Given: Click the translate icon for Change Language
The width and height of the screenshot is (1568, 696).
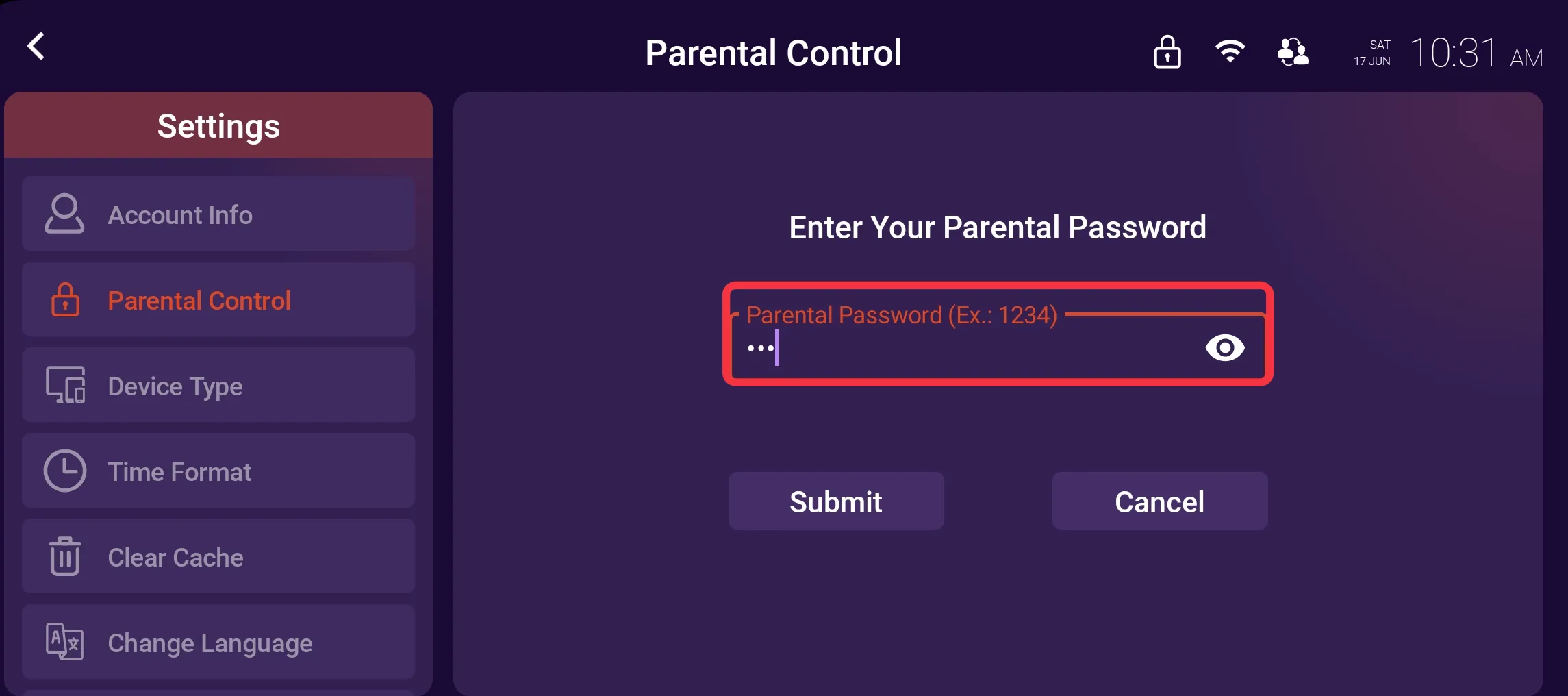Looking at the screenshot, I should point(64,642).
